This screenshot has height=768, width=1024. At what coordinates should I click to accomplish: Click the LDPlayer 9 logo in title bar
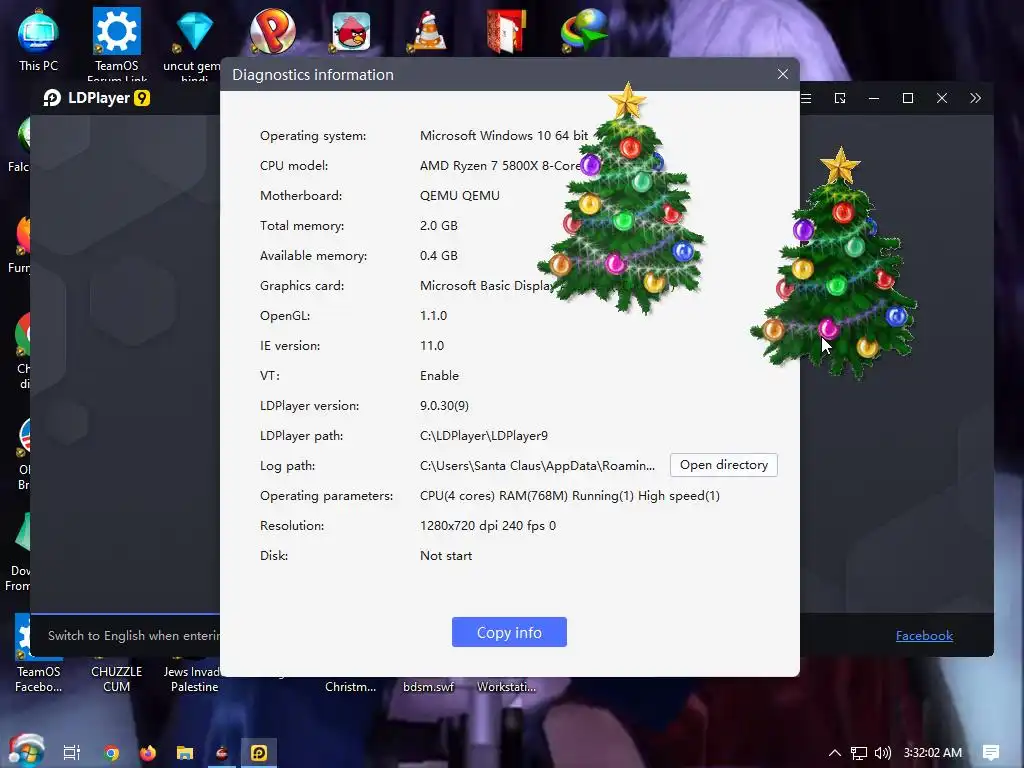click(x=96, y=98)
